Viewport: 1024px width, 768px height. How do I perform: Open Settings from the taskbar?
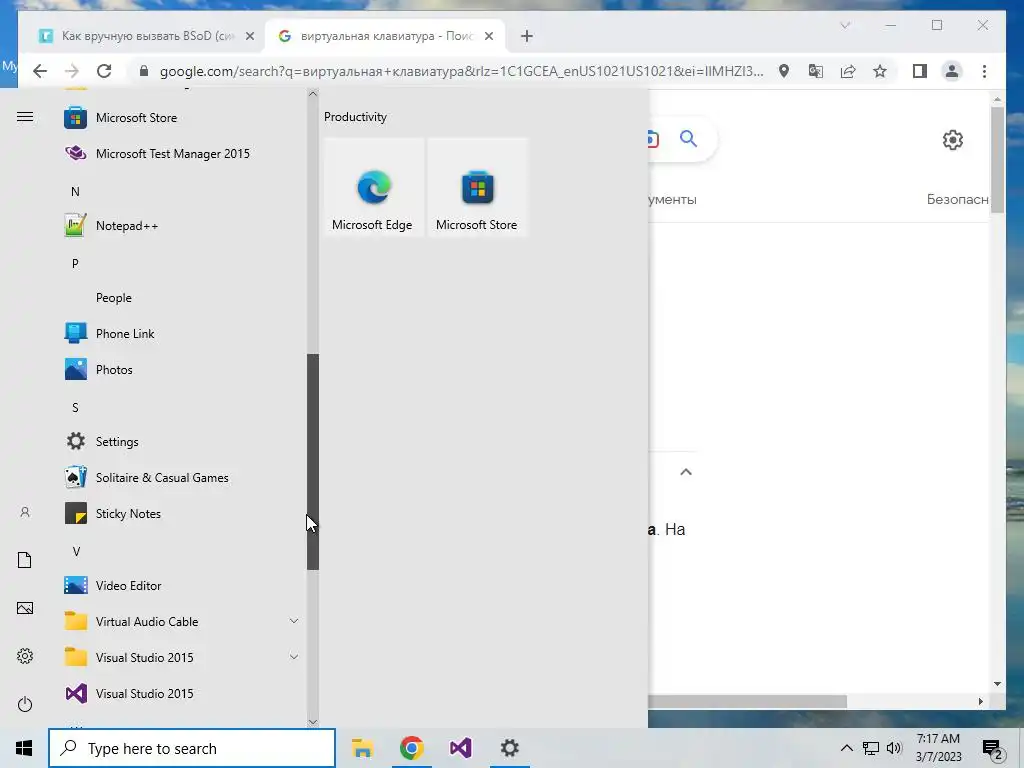[509, 748]
